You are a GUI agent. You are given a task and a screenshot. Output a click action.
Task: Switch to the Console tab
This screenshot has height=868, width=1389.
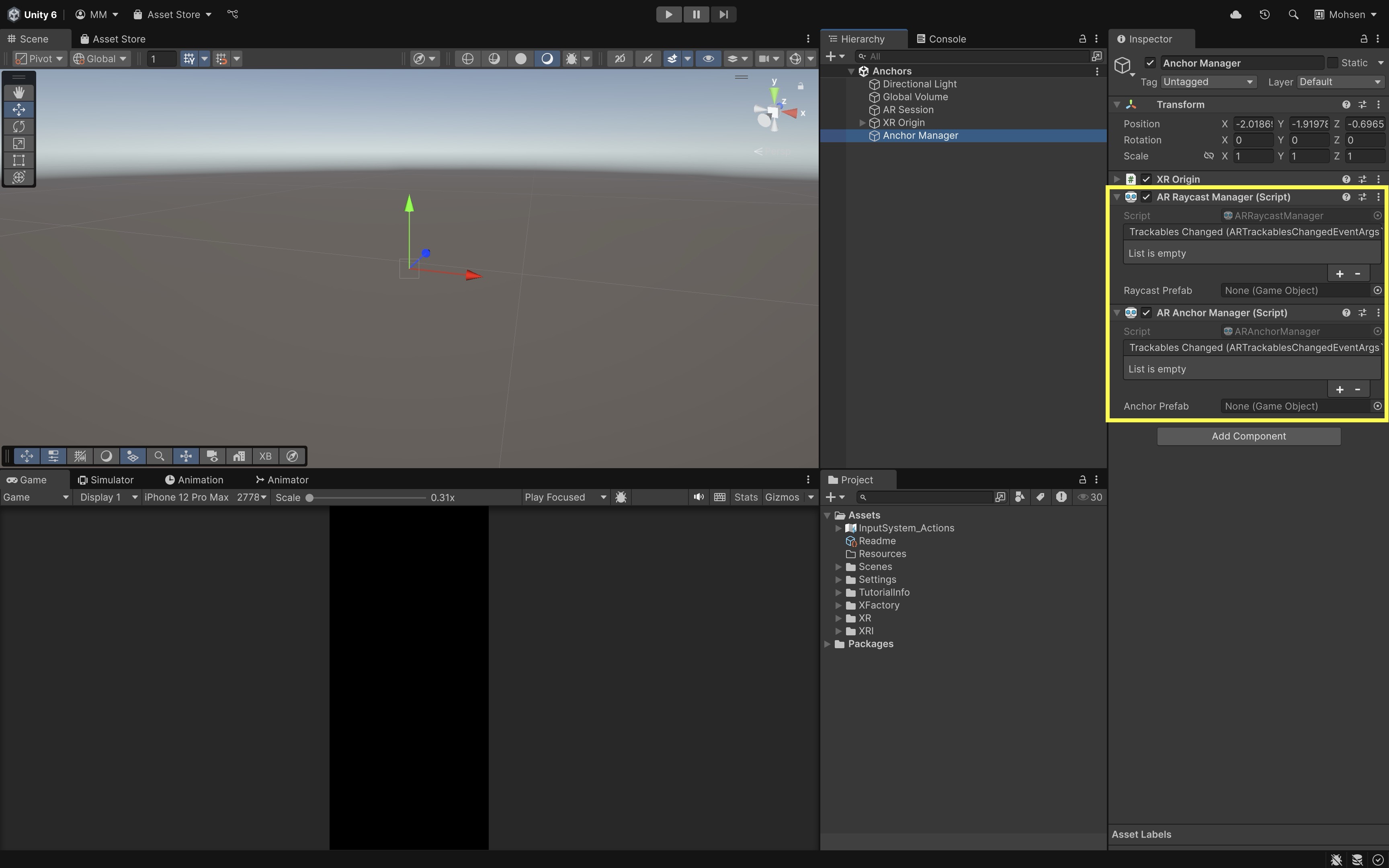click(941, 39)
